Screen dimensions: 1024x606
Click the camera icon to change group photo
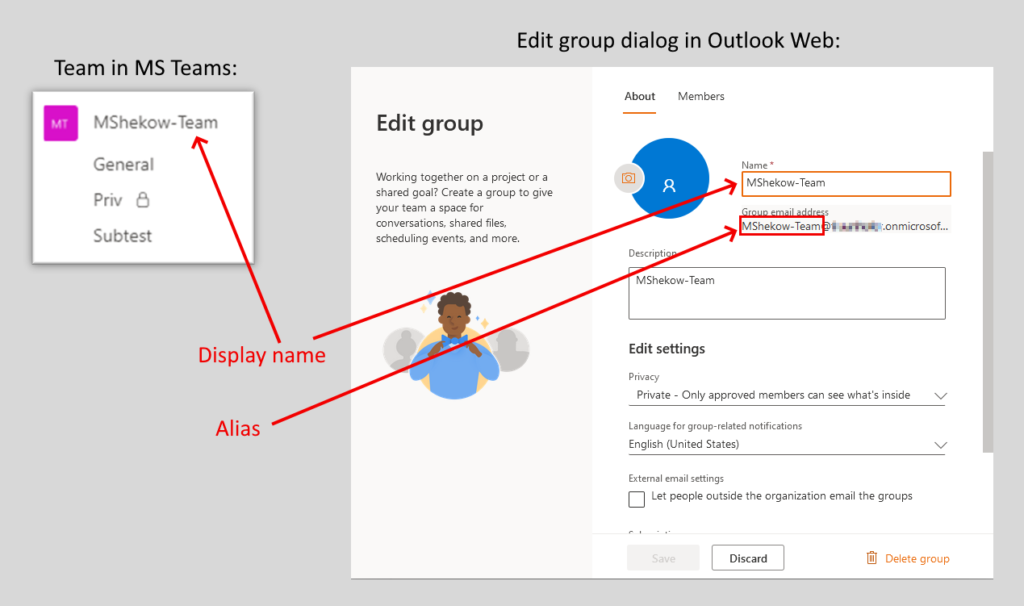pyautogui.click(x=628, y=178)
